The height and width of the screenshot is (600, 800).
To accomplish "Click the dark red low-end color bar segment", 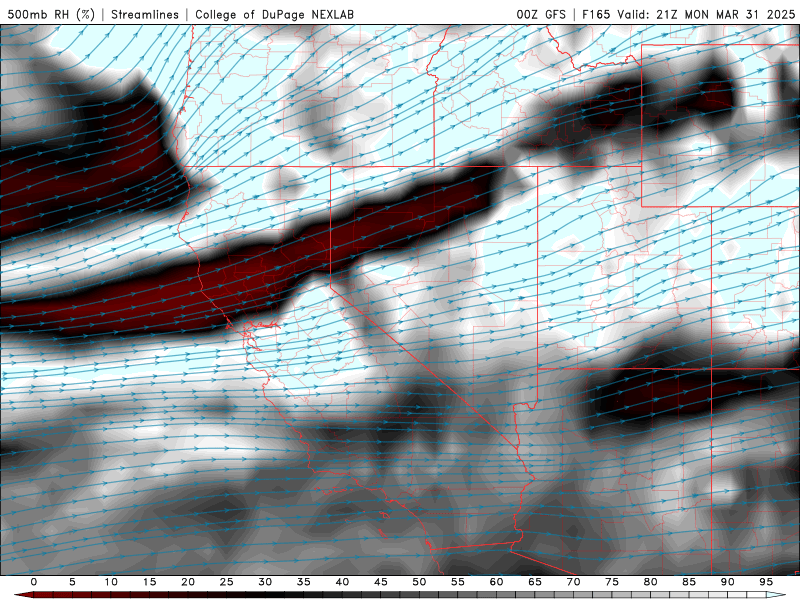I will (24, 595).
